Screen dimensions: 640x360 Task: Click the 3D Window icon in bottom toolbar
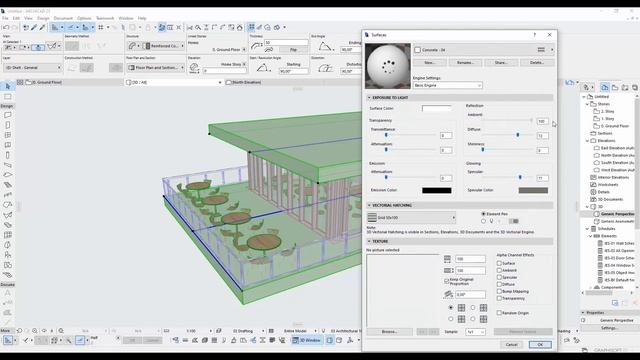[x=307, y=340]
